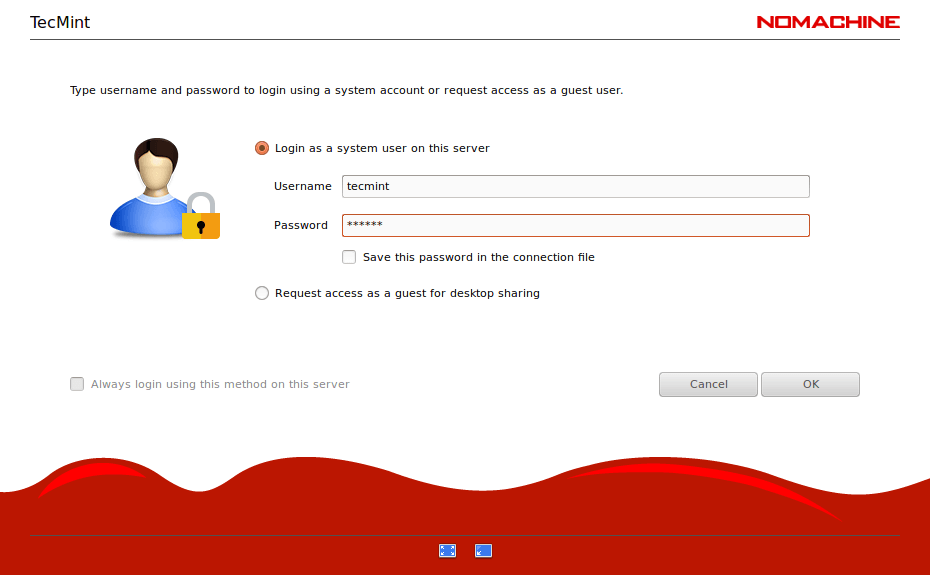The image size is (930, 575).
Task: Click the Password label
Action: 301,225
